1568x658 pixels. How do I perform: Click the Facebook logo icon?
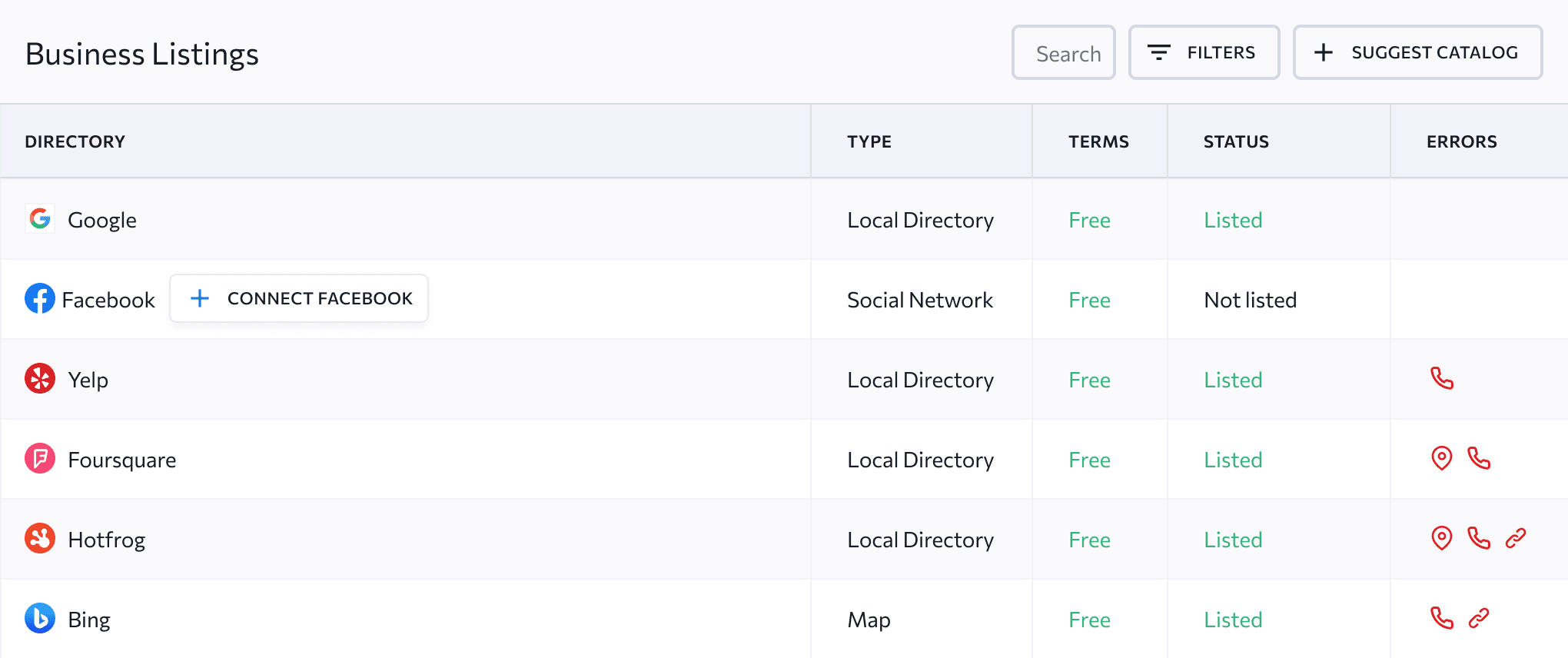(x=40, y=299)
